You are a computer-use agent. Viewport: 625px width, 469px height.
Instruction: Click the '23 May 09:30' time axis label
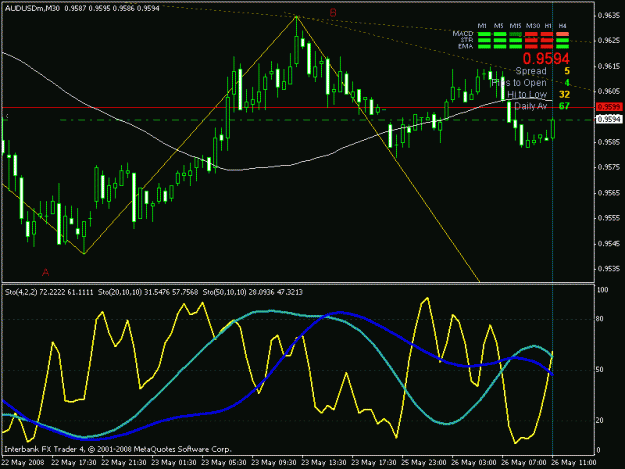point(274,463)
